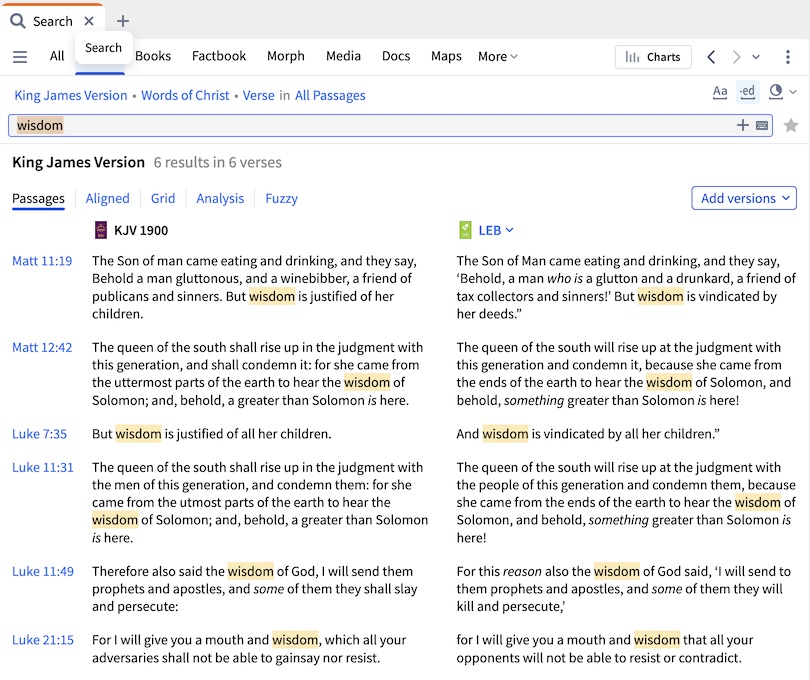Click '6 results in 6 verses' count

coord(217,163)
